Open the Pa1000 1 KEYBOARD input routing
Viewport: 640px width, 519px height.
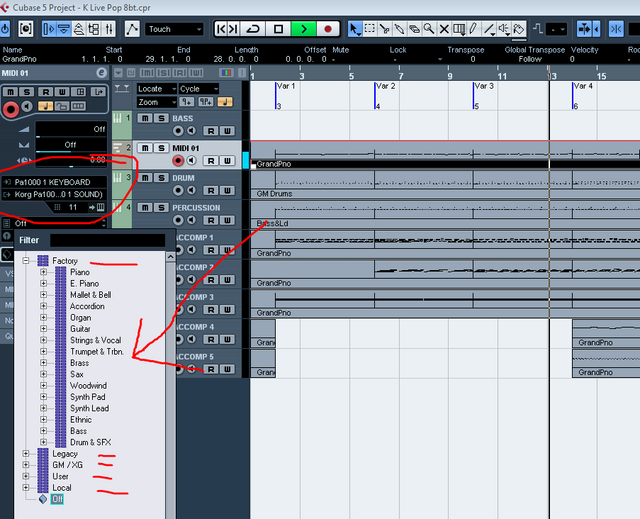(55, 182)
